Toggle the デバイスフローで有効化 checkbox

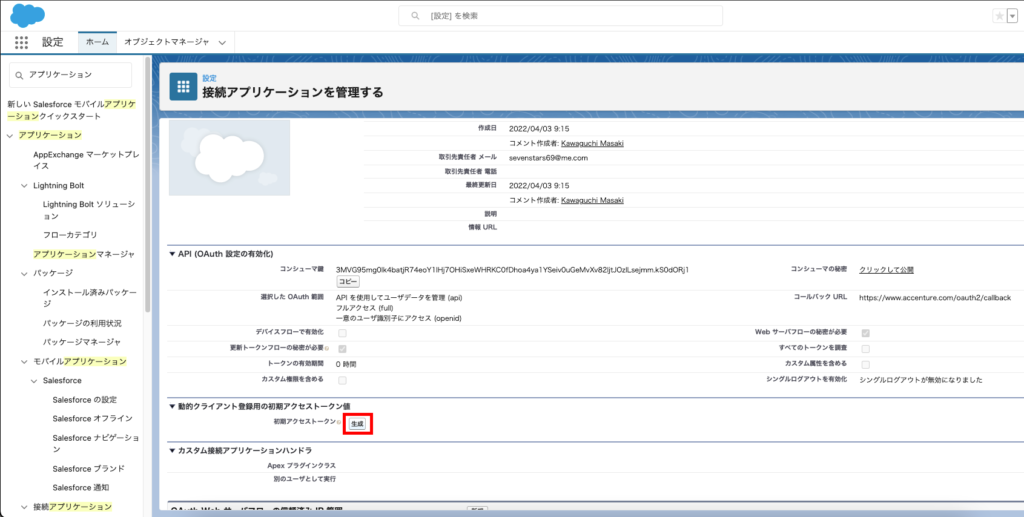[343, 332]
